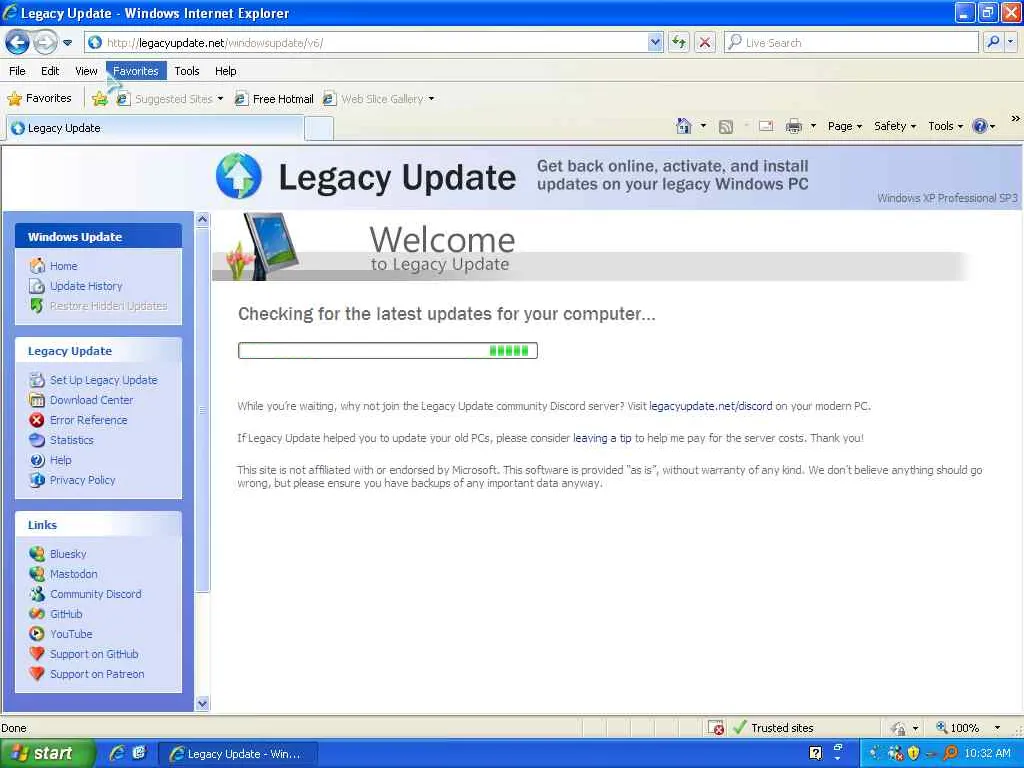Open Set Up Legacy Update link
The image size is (1024, 768).
[x=104, y=380]
